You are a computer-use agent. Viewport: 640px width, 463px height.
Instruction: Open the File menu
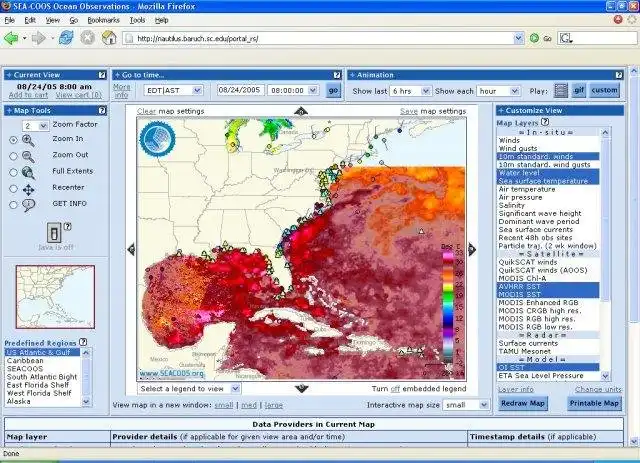[9, 20]
